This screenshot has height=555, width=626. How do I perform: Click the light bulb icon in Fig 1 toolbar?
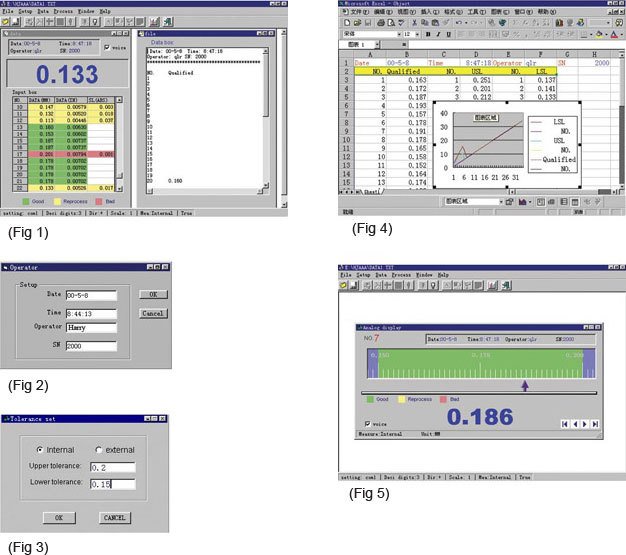click(x=95, y=22)
